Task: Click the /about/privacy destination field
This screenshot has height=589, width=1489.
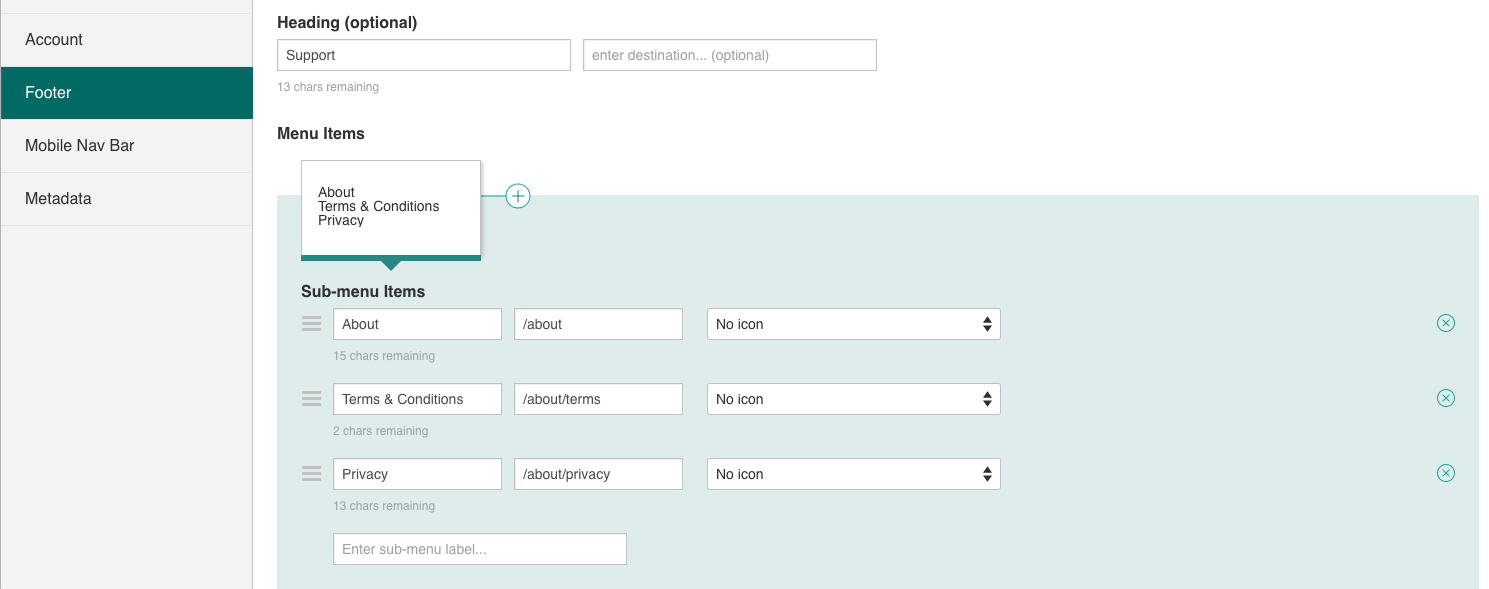Action: (x=599, y=474)
